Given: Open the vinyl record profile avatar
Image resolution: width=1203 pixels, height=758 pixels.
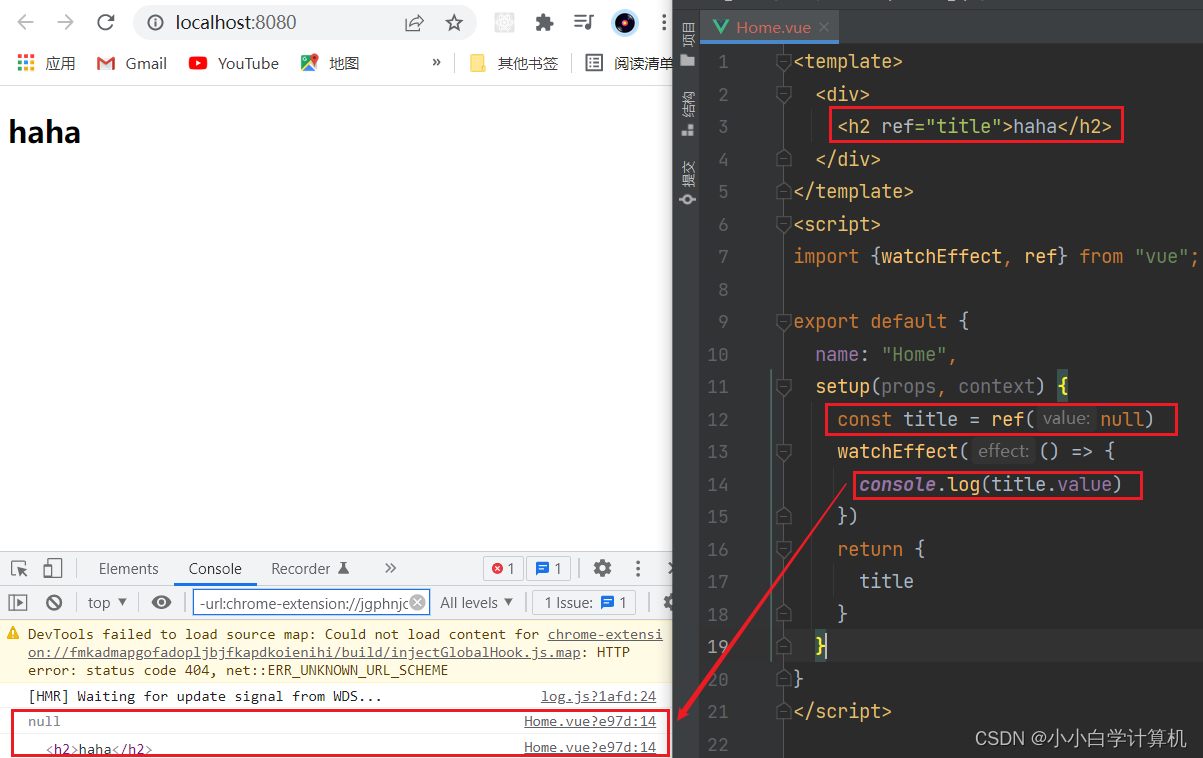Looking at the screenshot, I should tap(625, 22).
